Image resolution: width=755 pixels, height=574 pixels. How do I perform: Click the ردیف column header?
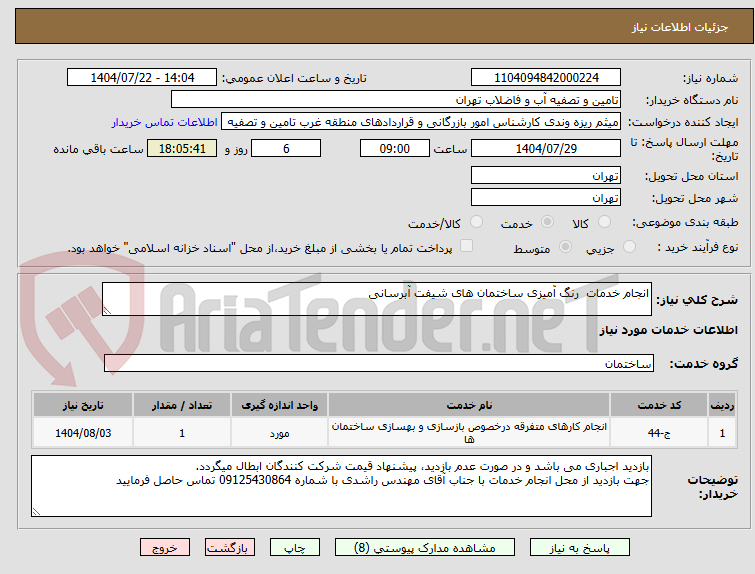click(x=722, y=405)
